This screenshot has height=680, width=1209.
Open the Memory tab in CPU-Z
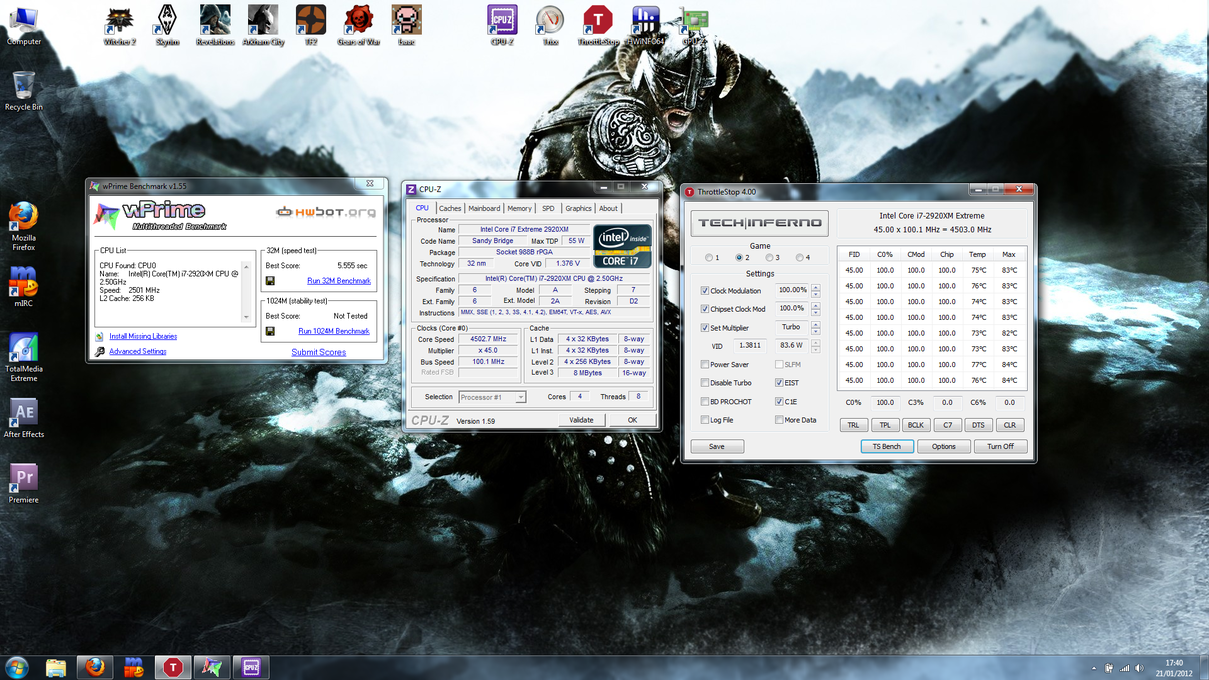point(519,209)
